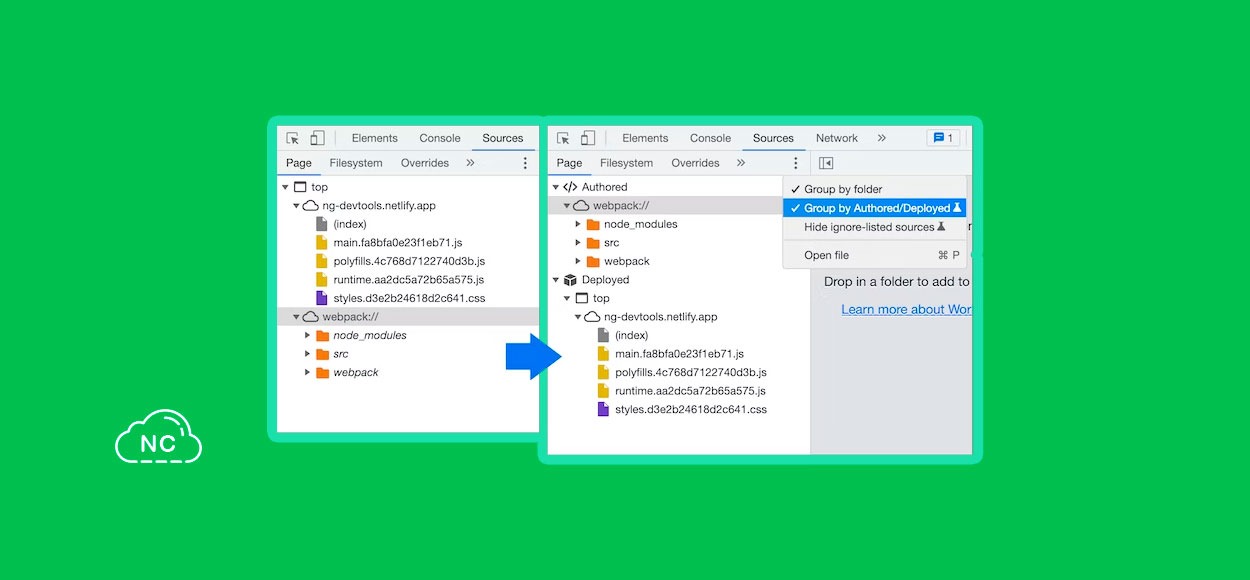Open three-dot menu in right panel navigator
The height and width of the screenshot is (580, 1250).
796,163
